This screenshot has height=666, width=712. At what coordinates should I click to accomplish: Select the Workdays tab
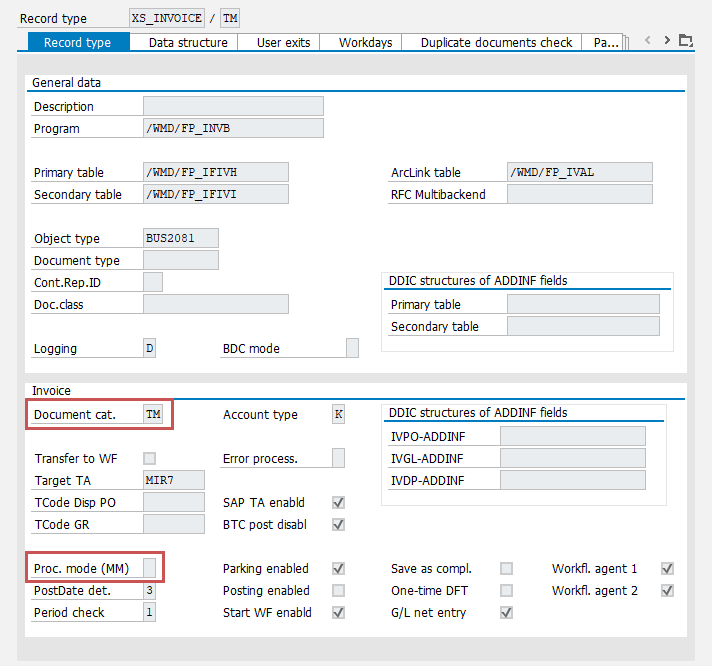coord(366,43)
